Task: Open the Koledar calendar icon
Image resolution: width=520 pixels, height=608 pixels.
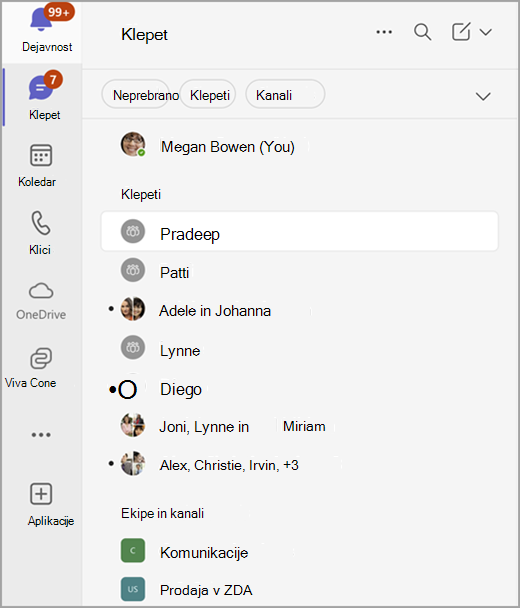Action: coord(41,155)
